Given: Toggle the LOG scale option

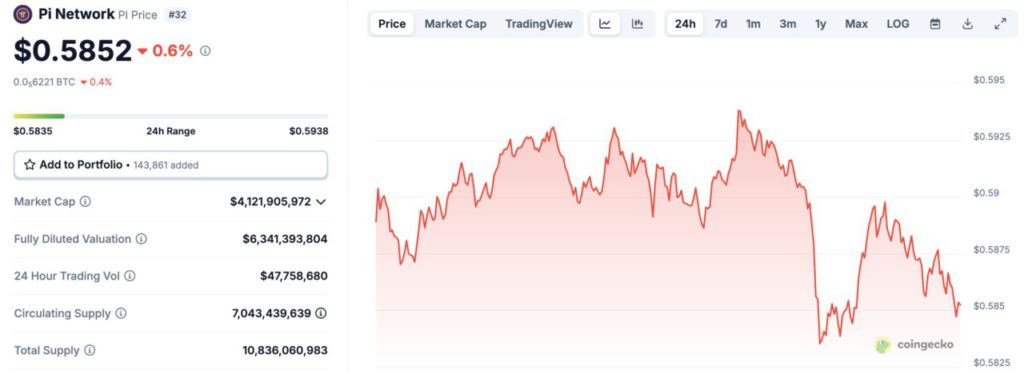Looking at the screenshot, I should tap(897, 24).
